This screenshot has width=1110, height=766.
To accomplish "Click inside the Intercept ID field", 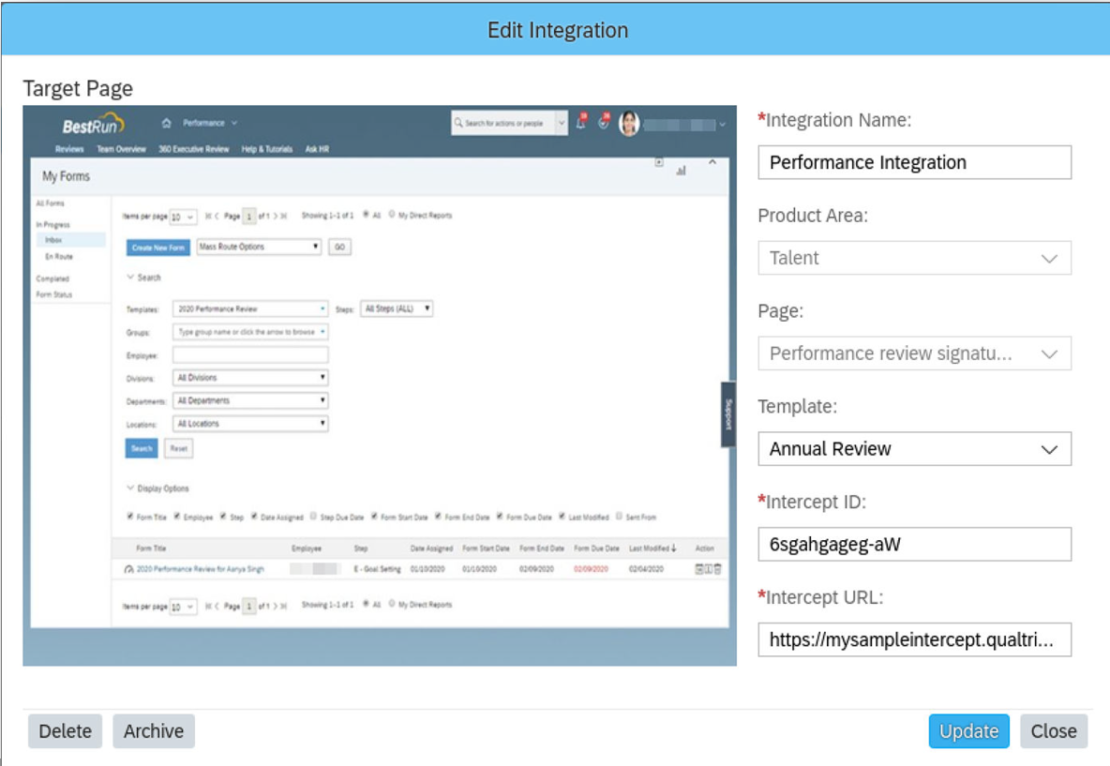I will click(915, 545).
